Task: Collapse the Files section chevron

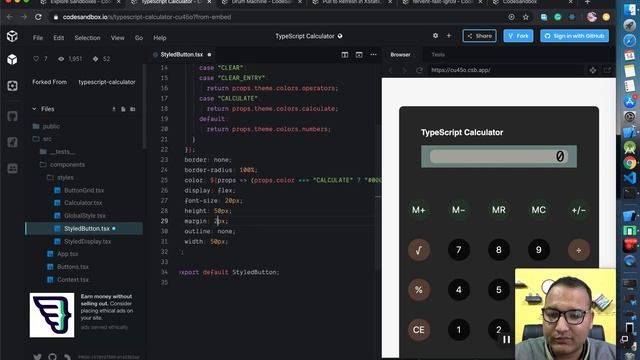Action: (34, 109)
